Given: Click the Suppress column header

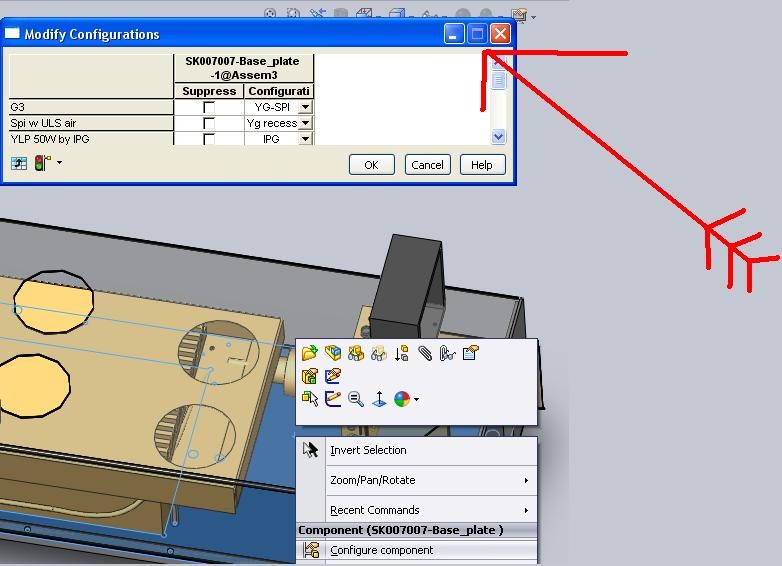Looking at the screenshot, I should coord(209,91).
